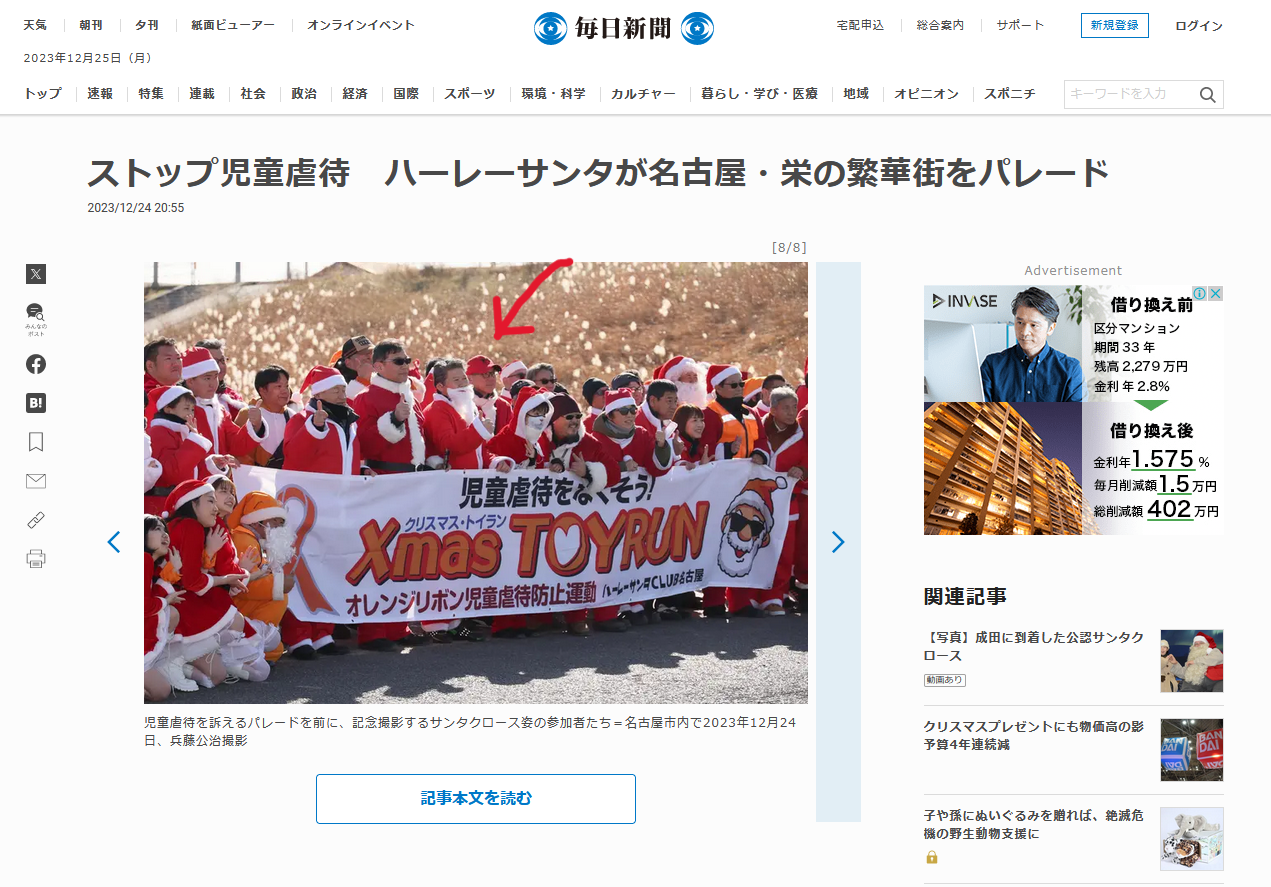Image resolution: width=1271 pixels, height=887 pixels.
Task: Show the previous photo with left chevron
Action: click(x=114, y=542)
